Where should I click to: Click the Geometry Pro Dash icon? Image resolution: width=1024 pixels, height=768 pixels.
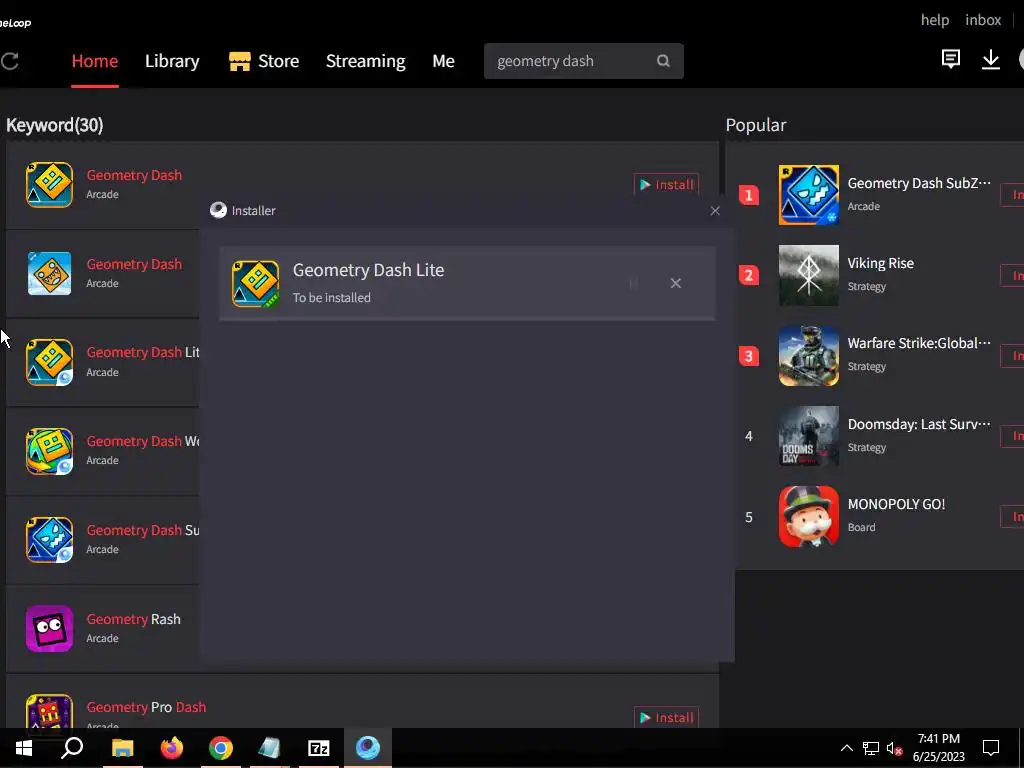[x=49, y=711]
